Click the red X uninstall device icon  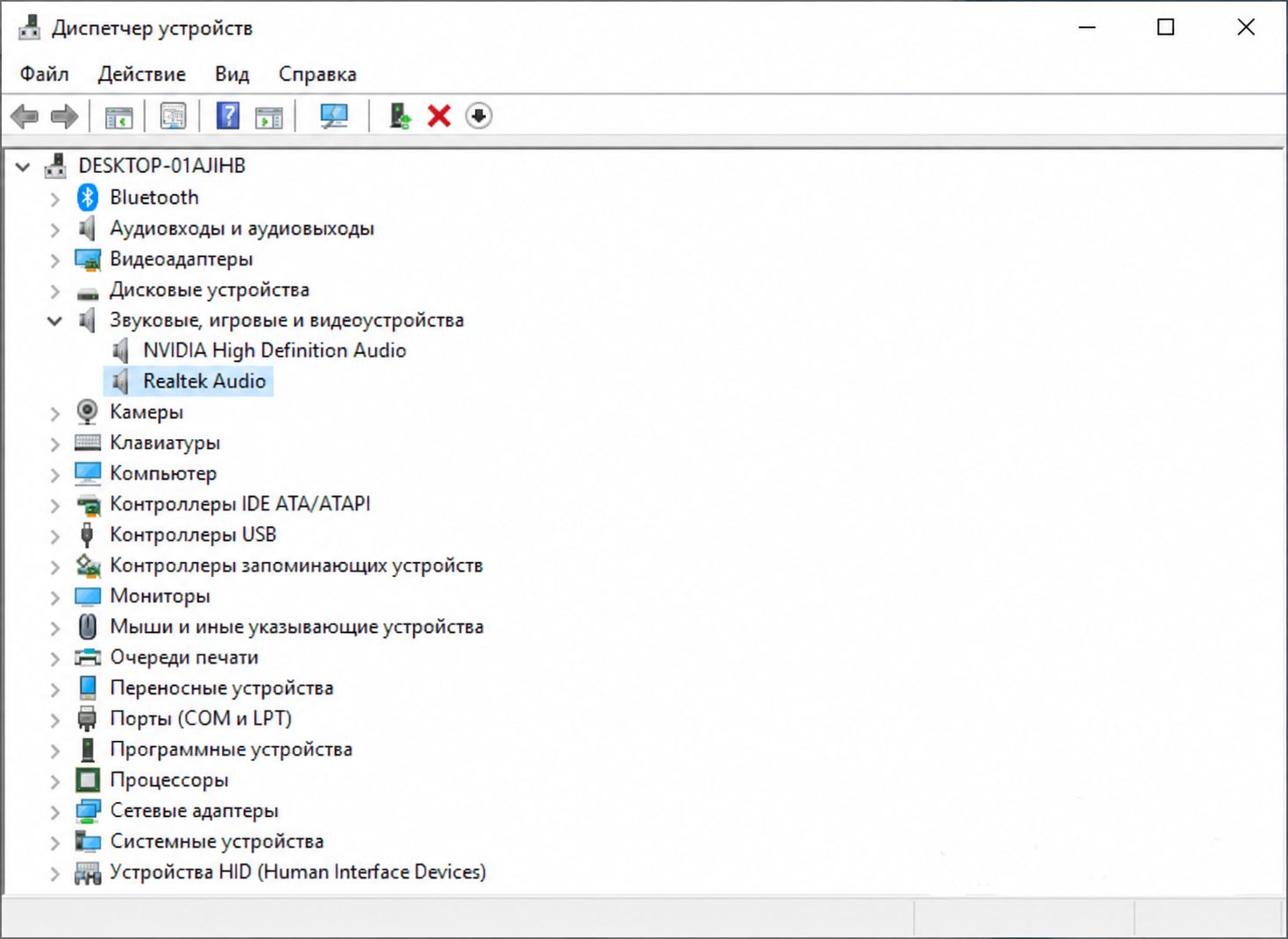[x=439, y=116]
